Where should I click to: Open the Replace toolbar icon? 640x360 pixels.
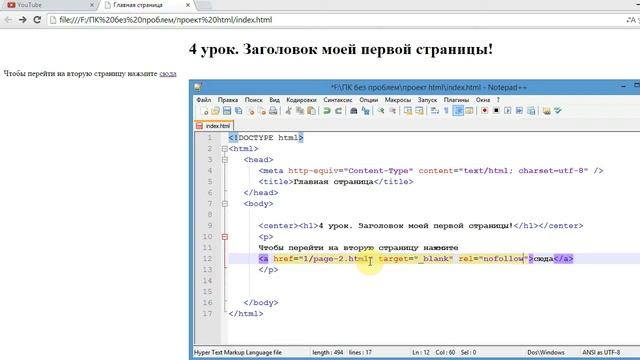[x=365, y=111]
